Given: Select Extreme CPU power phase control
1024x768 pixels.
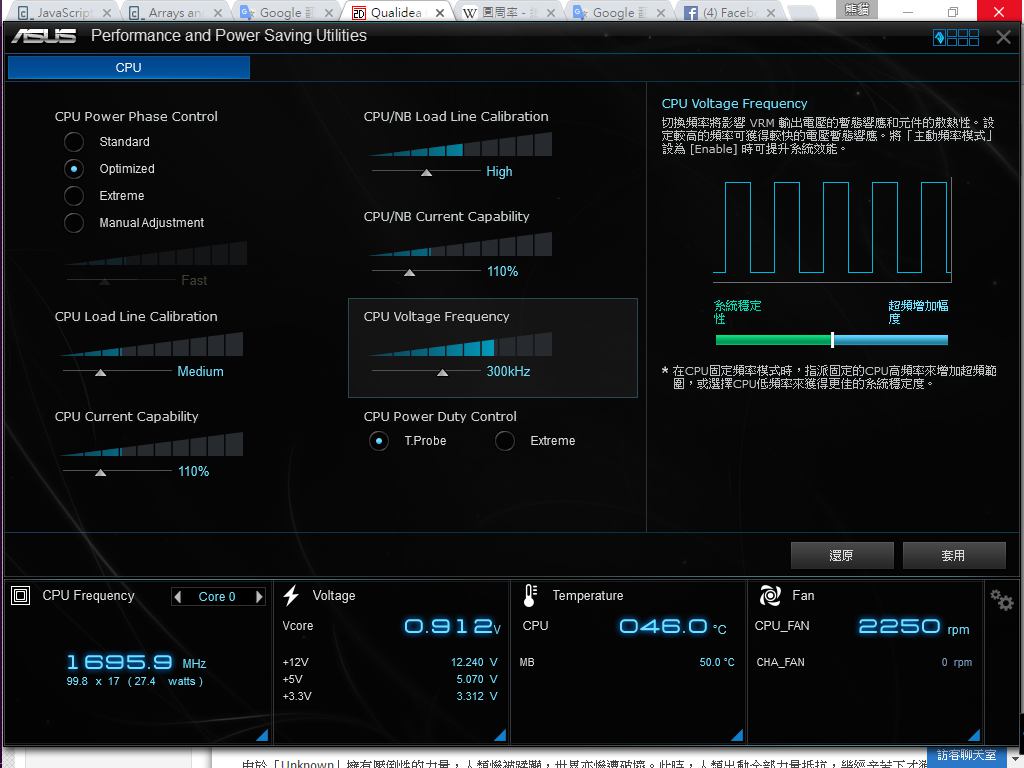Looking at the screenshot, I should tap(74, 196).
